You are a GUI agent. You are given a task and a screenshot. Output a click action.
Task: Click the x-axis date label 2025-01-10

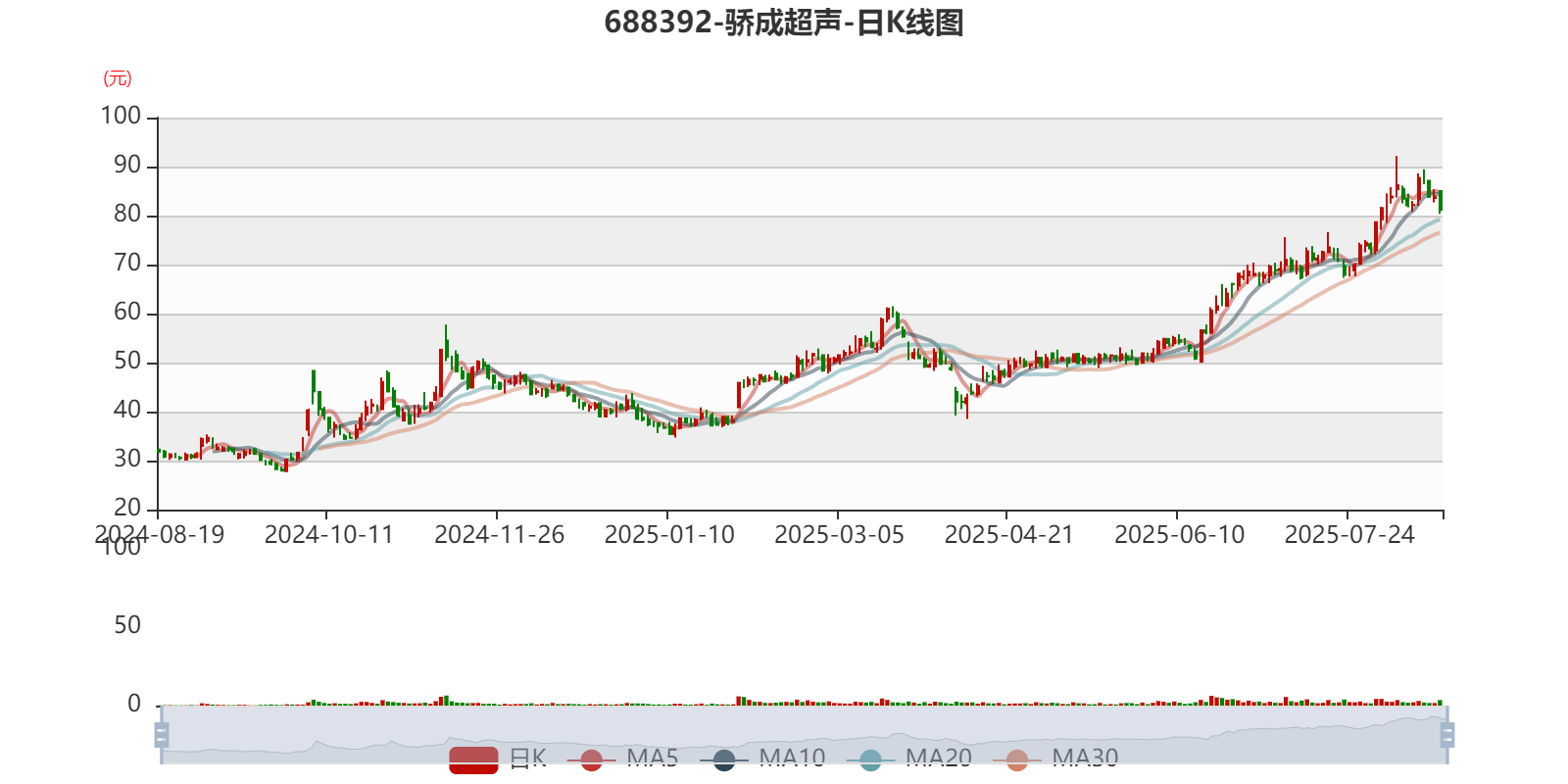click(x=669, y=535)
